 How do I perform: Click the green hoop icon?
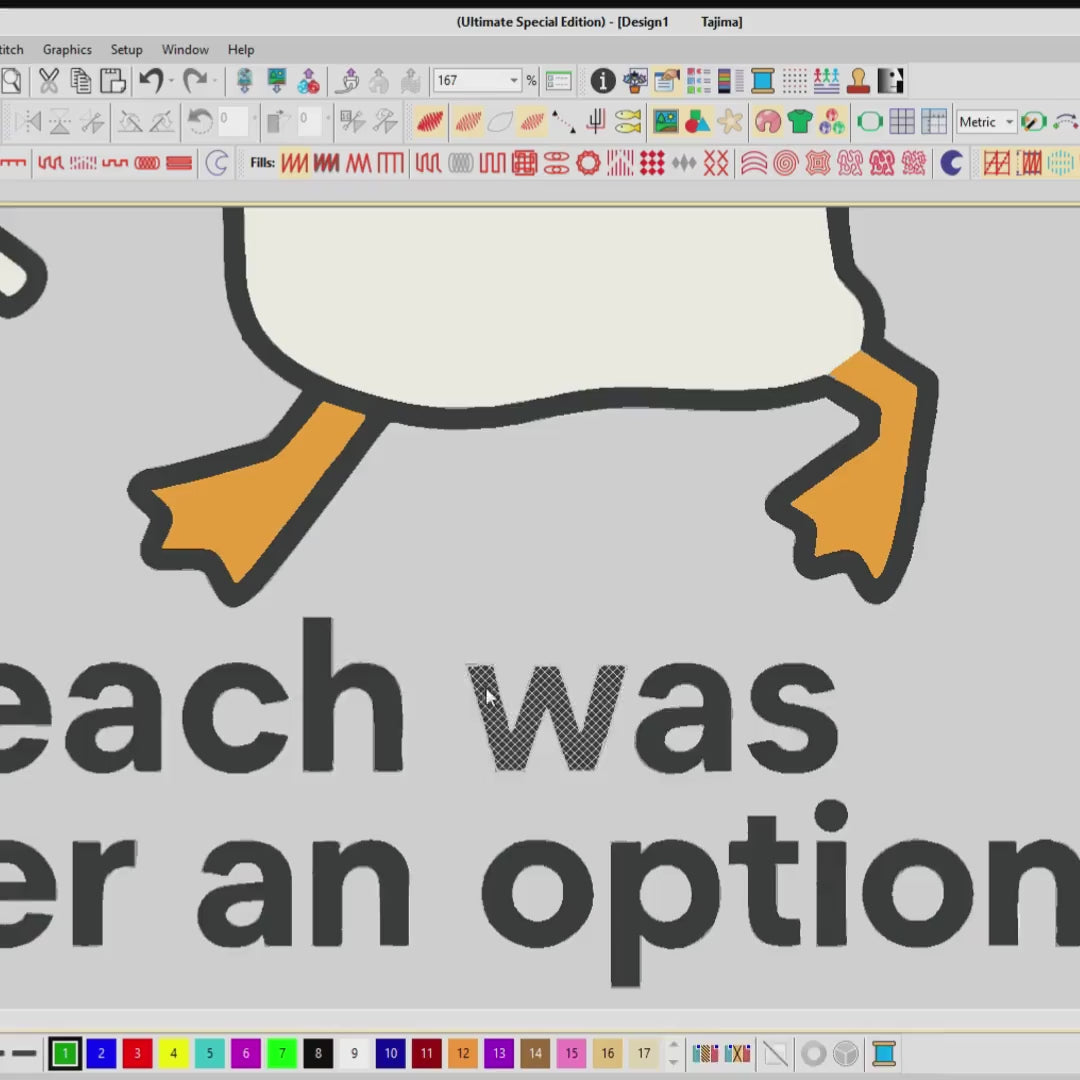(870, 122)
